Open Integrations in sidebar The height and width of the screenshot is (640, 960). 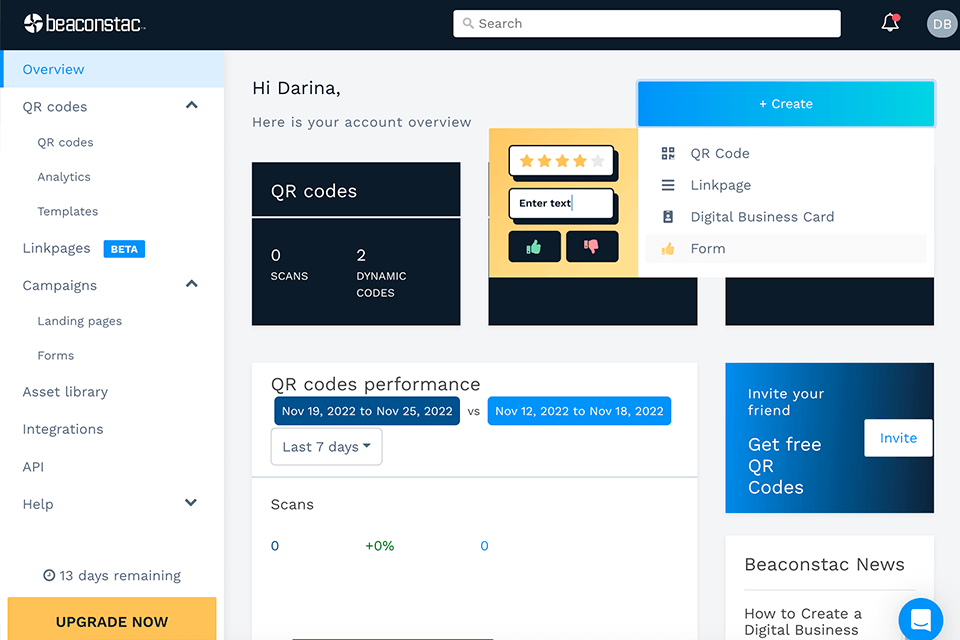63,429
